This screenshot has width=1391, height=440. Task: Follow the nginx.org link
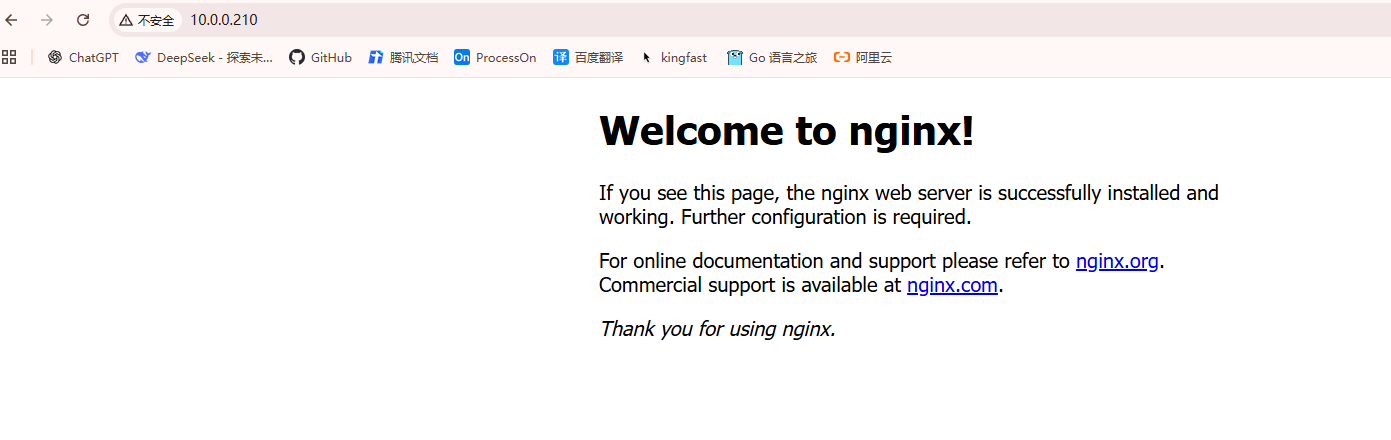click(x=1117, y=262)
